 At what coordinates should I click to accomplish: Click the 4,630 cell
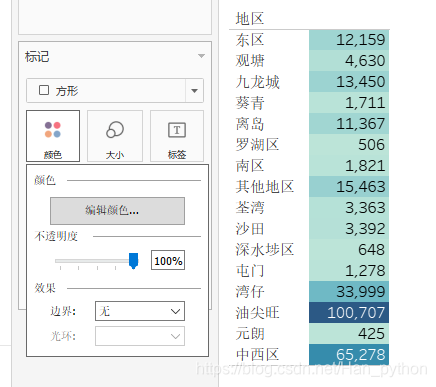click(349, 61)
